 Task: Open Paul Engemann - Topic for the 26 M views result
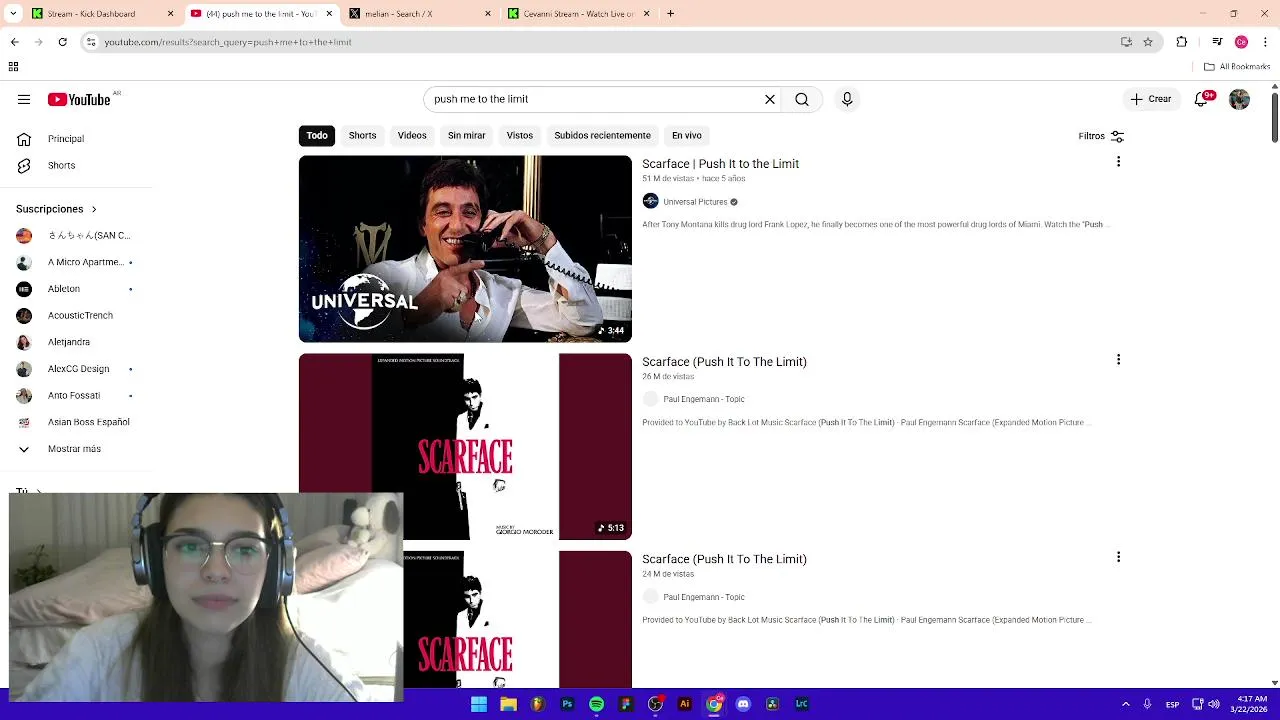704,399
